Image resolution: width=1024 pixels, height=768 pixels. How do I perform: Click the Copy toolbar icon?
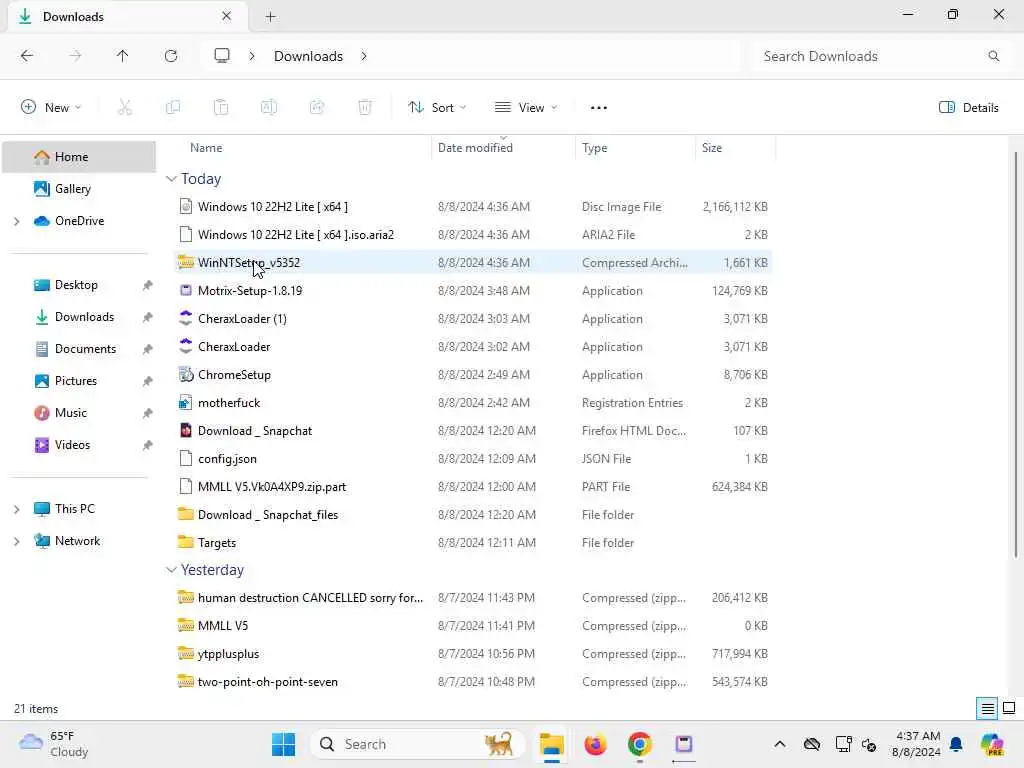click(173, 108)
